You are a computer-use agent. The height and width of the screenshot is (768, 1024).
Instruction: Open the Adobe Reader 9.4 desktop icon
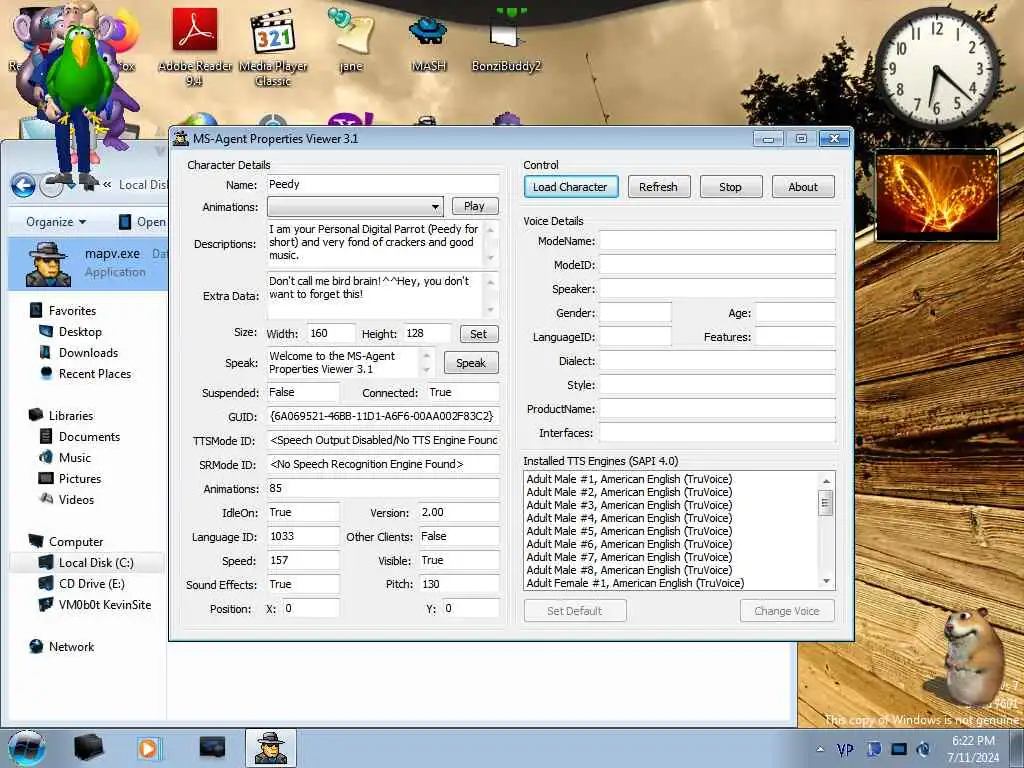195,47
